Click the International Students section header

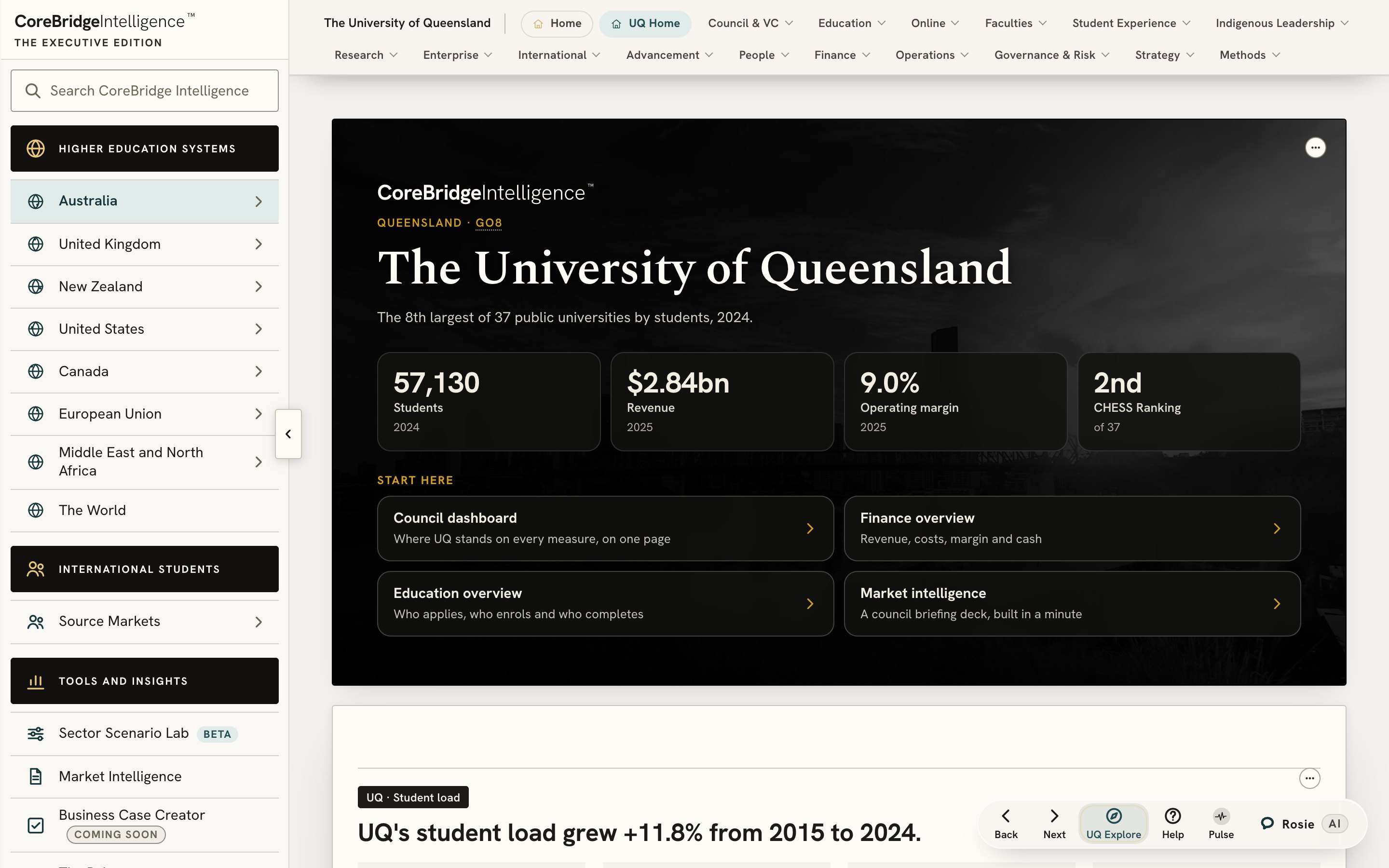(x=145, y=569)
